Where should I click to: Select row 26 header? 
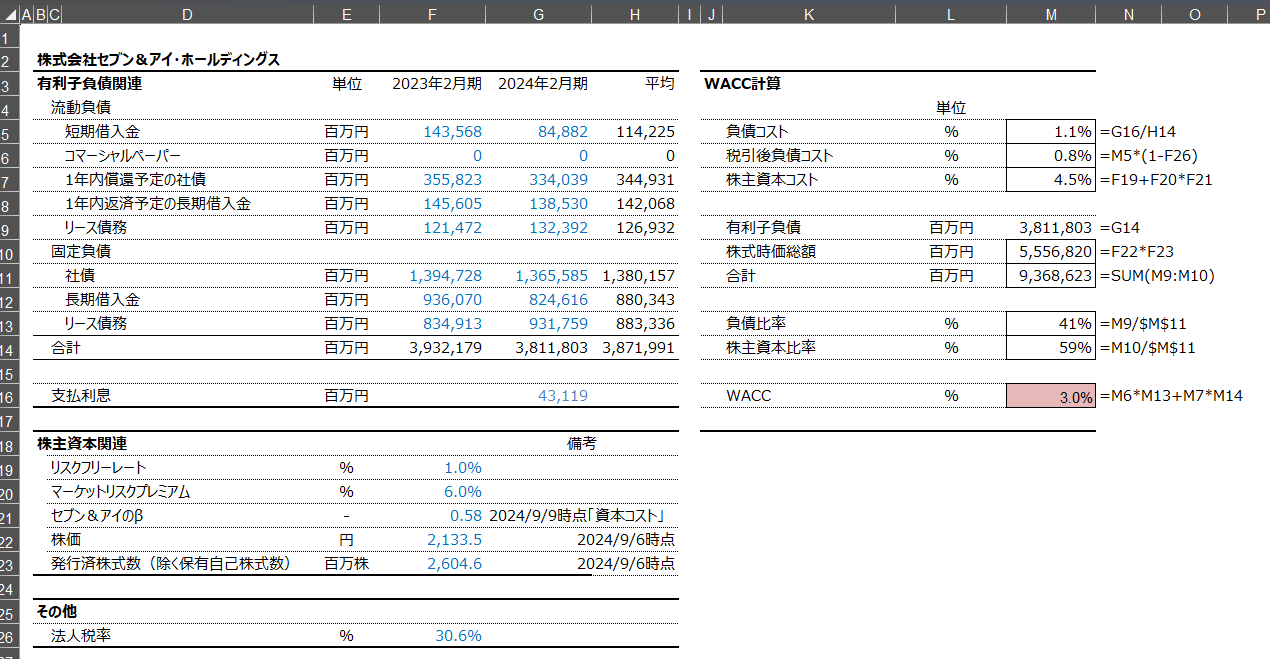pyautogui.click(x=7, y=637)
